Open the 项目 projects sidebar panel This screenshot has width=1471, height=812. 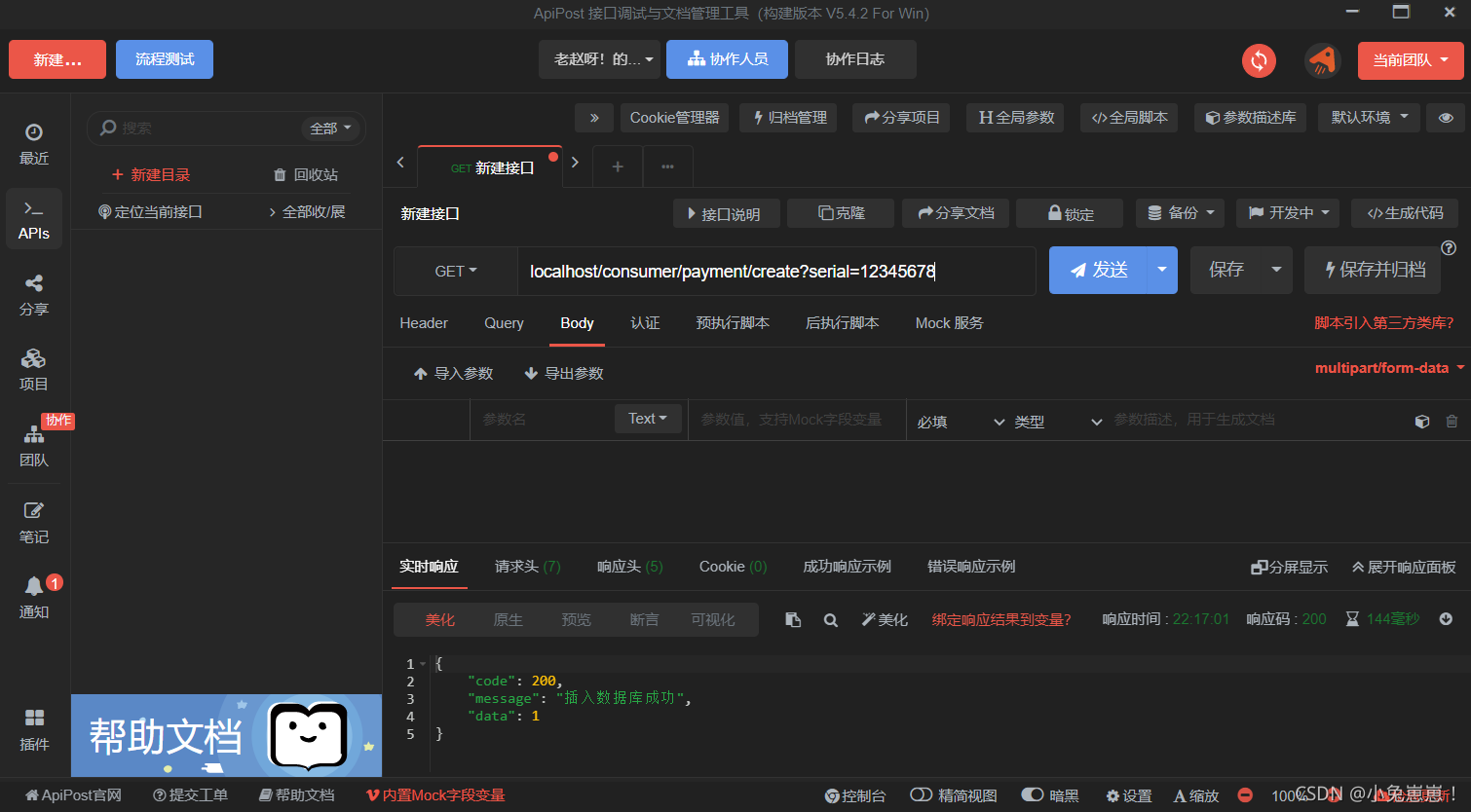pyautogui.click(x=34, y=370)
